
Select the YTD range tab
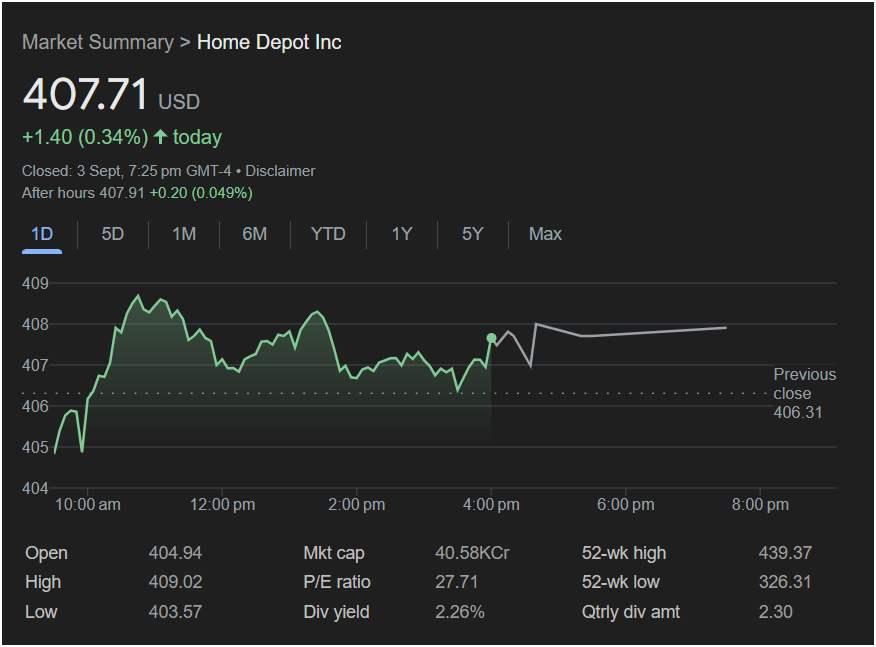click(328, 234)
